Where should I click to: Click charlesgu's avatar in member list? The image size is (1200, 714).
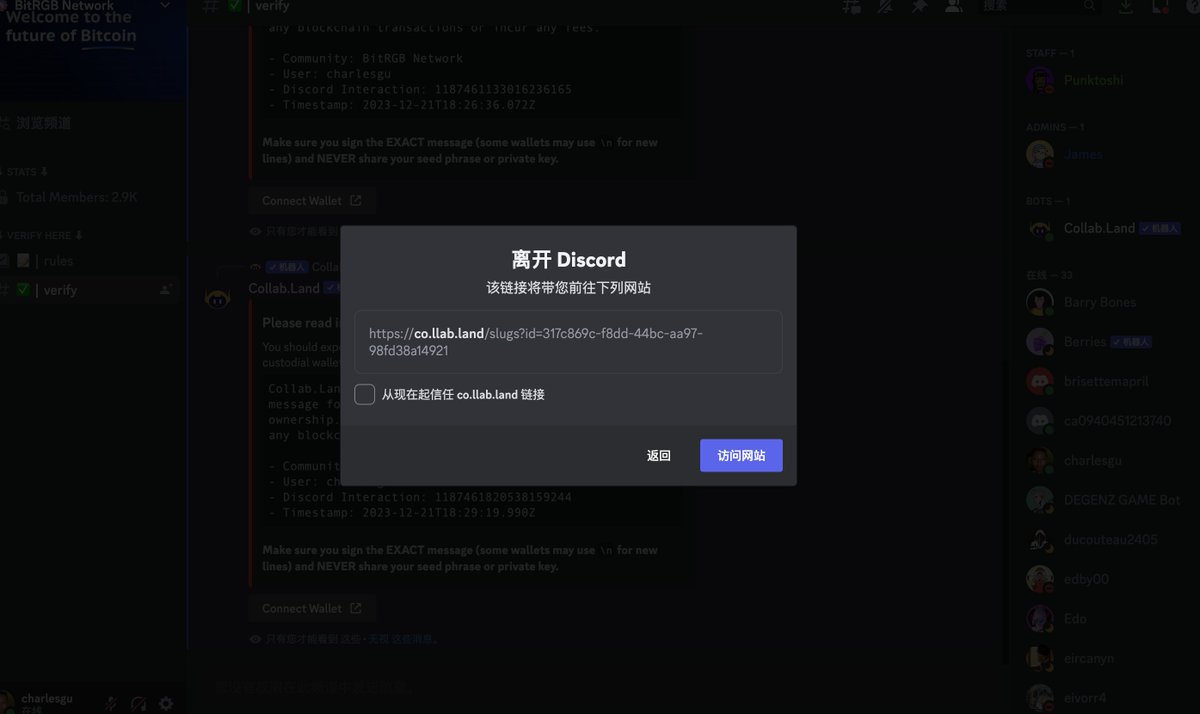click(1040, 460)
